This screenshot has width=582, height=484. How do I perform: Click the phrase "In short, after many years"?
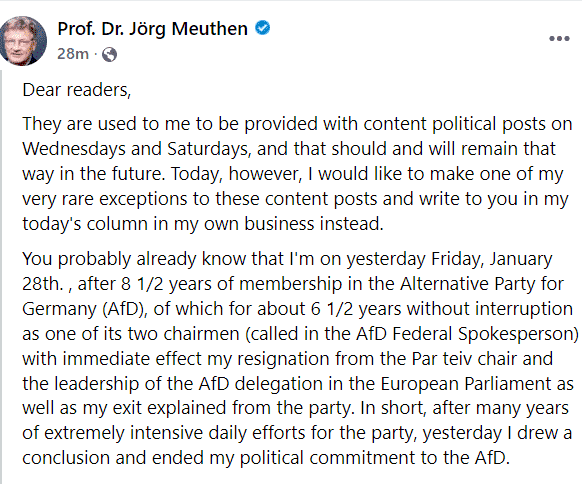464,408
